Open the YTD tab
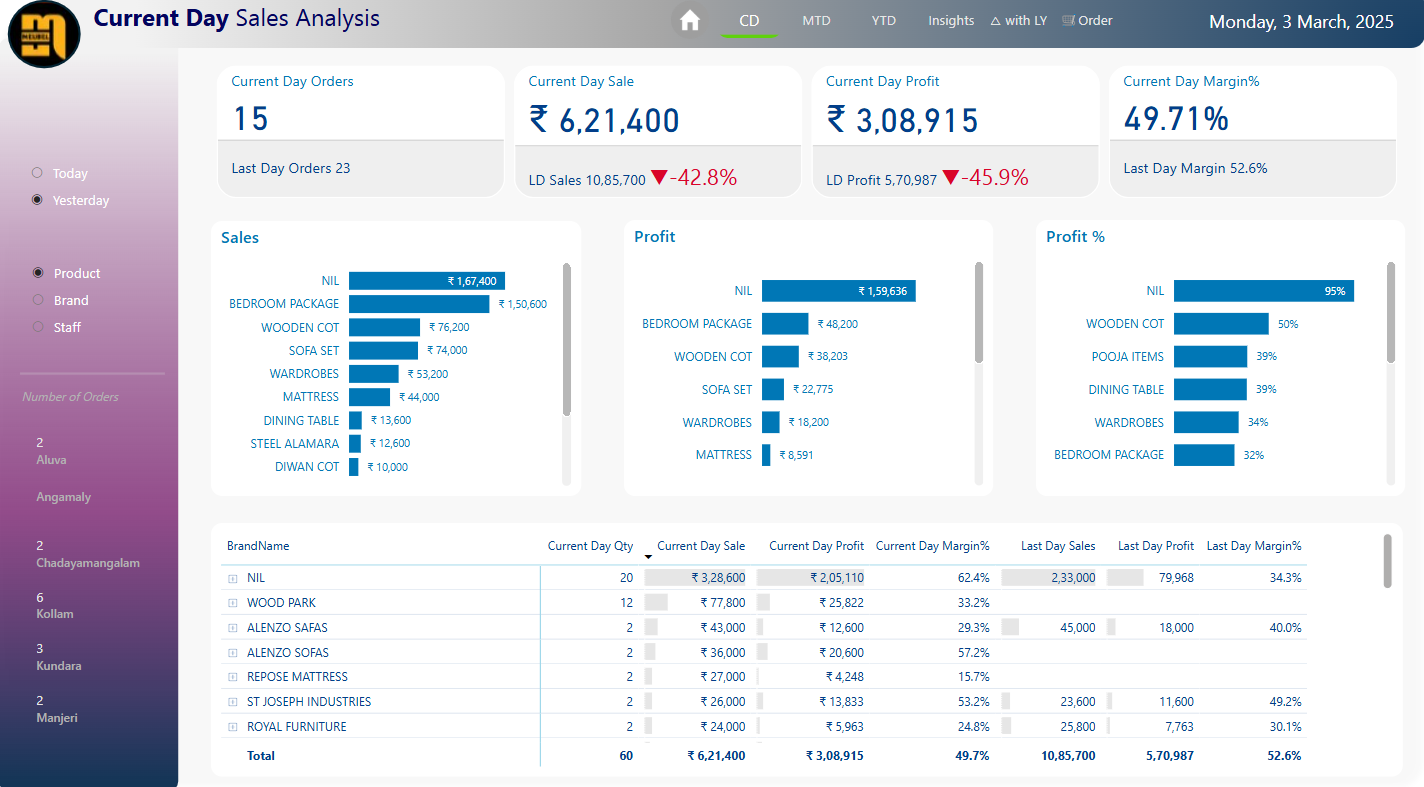This screenshot has height=787, width=1424. click(x=883, y=21)
